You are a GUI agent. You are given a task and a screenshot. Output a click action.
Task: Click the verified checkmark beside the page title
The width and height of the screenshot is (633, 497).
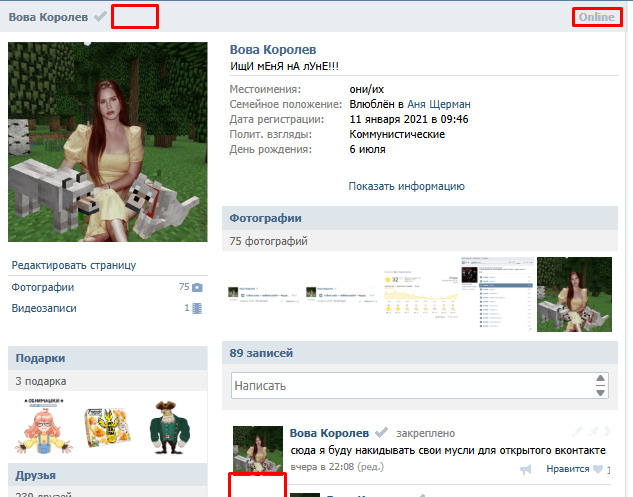click(100, 17)
